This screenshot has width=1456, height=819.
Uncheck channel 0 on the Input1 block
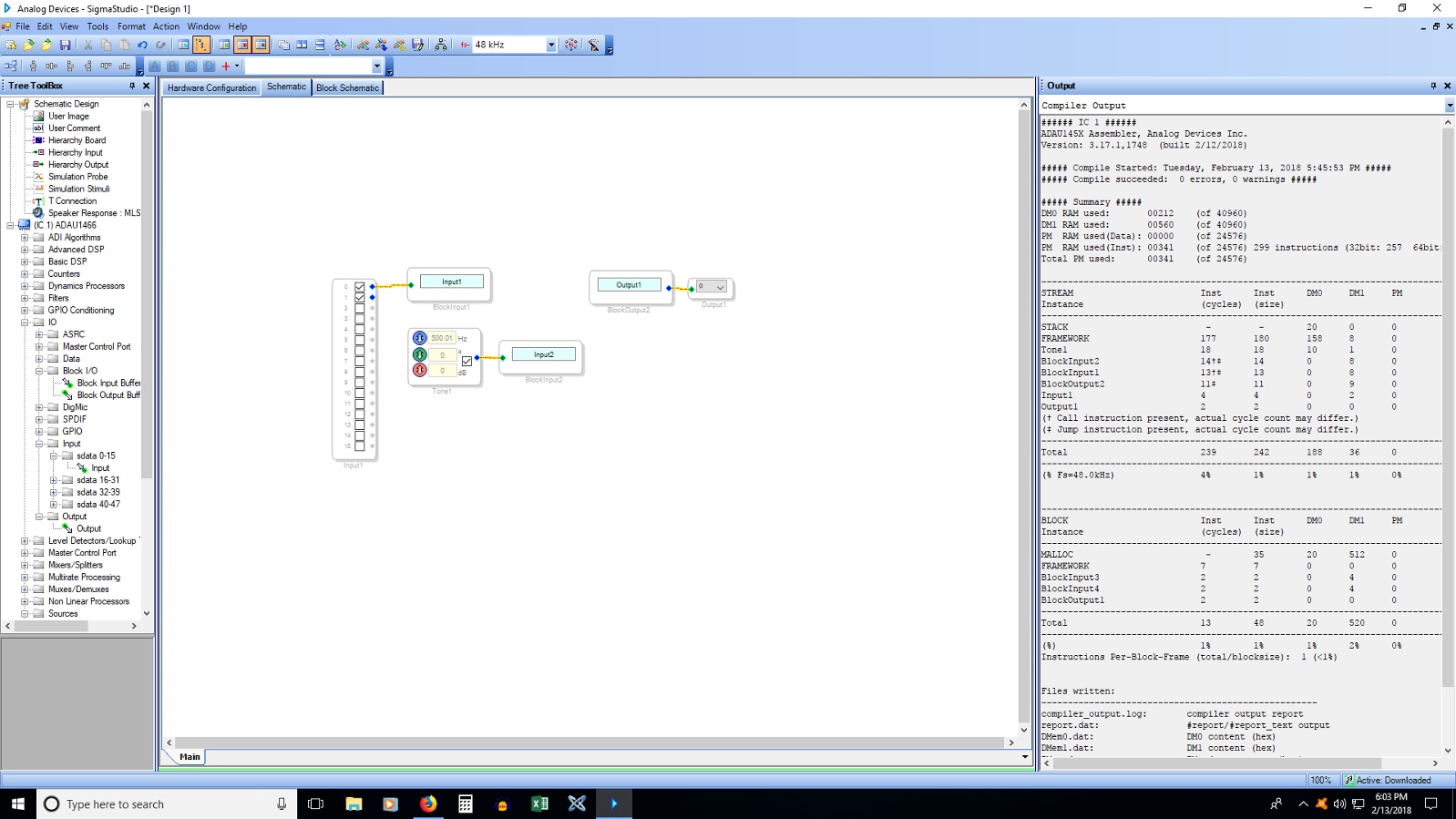(x=360, y=287)
